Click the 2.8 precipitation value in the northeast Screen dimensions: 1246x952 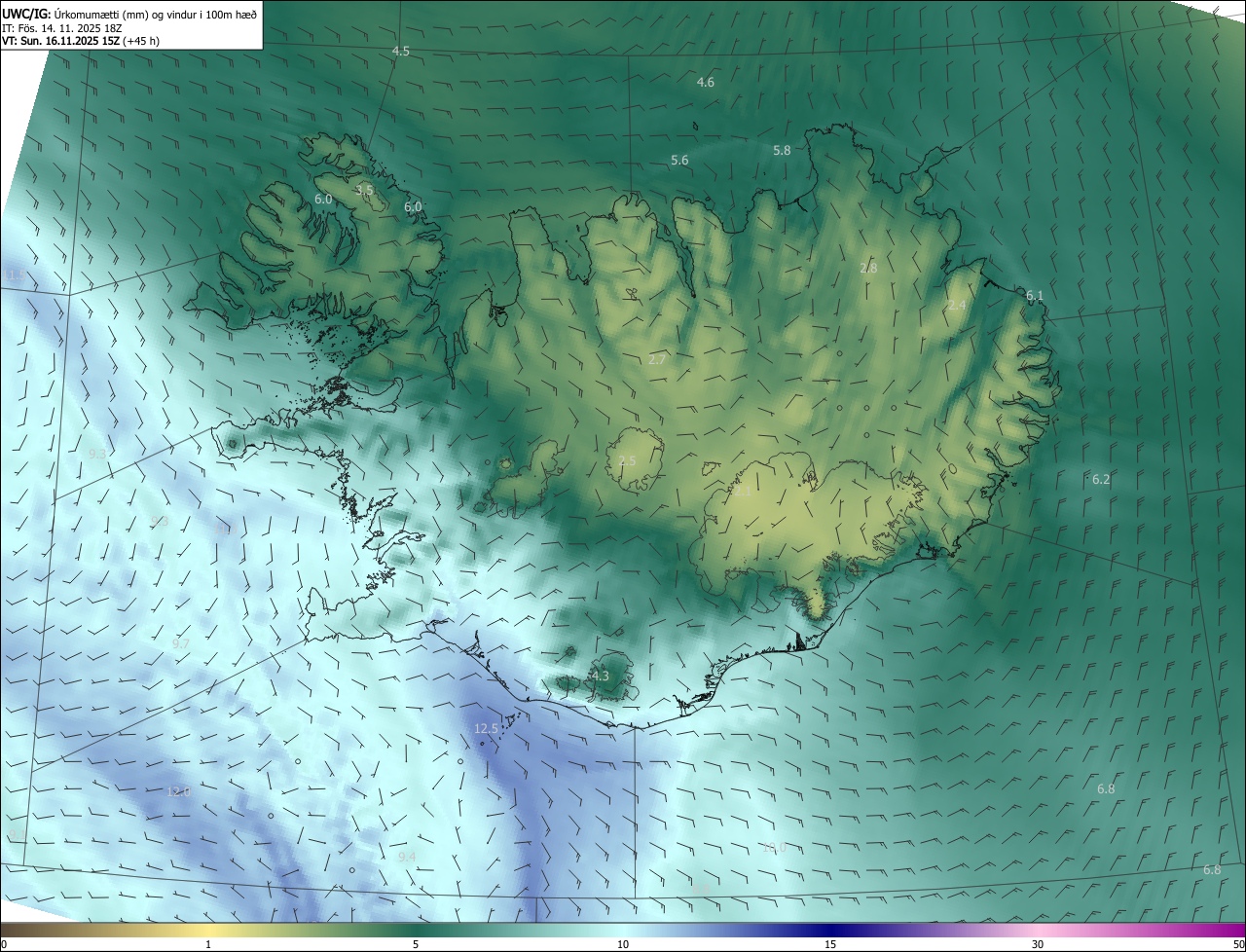pos(868,268)
